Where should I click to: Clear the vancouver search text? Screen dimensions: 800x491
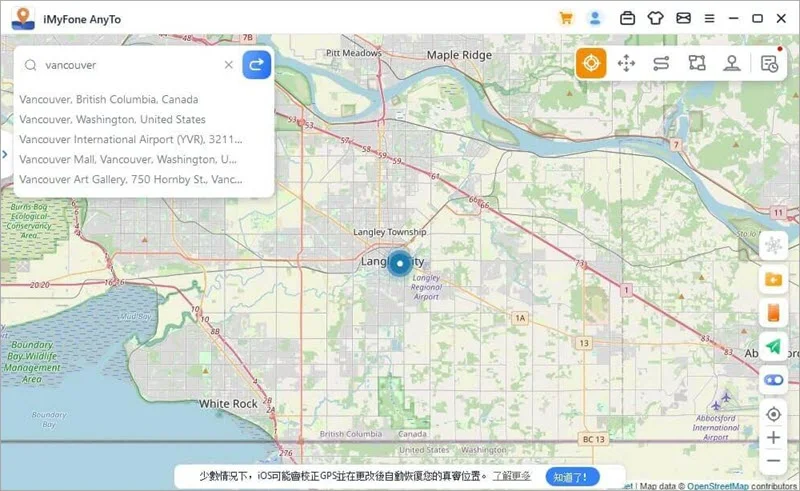tap(229, 65)
